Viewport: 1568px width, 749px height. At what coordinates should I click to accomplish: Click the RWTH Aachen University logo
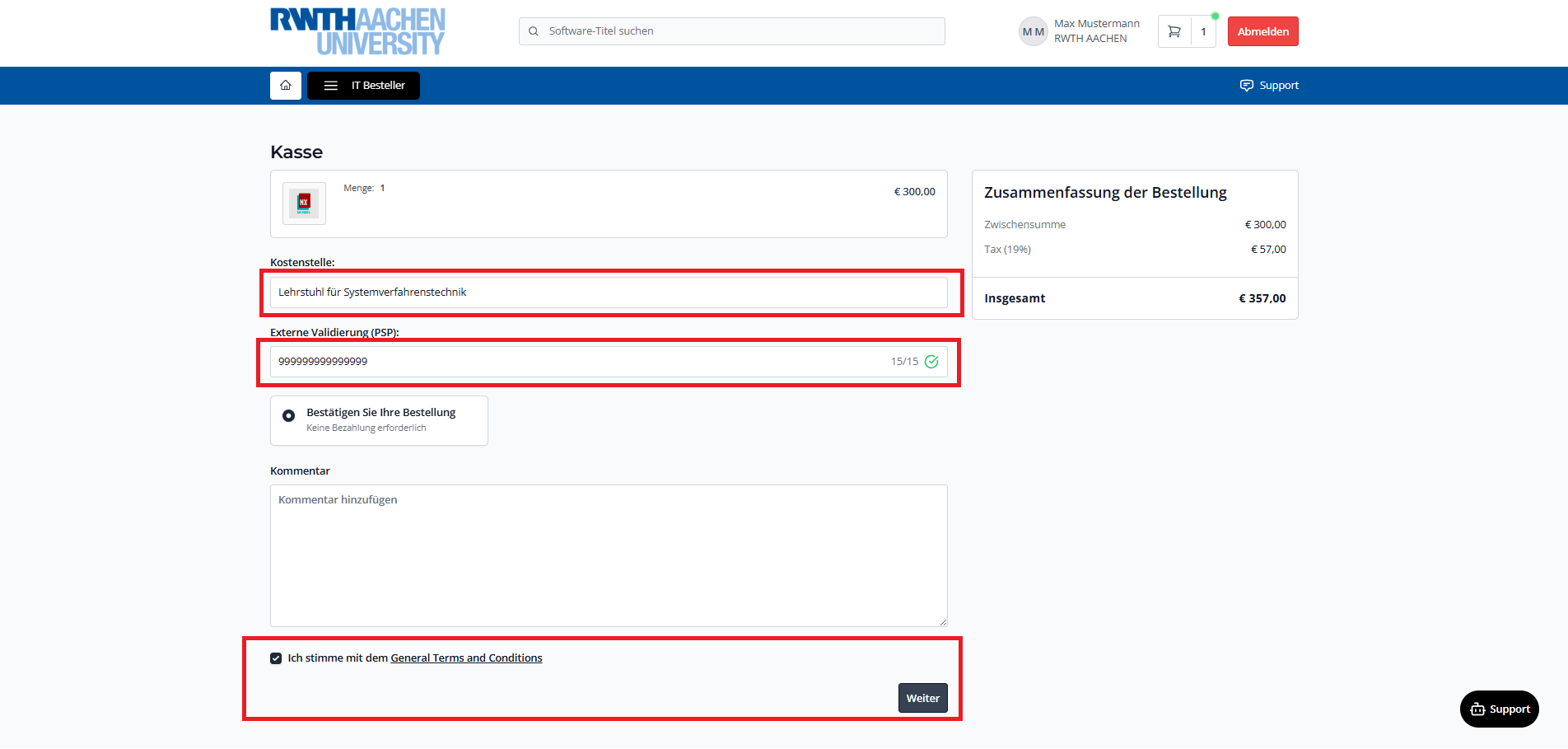tap(357, 32)
